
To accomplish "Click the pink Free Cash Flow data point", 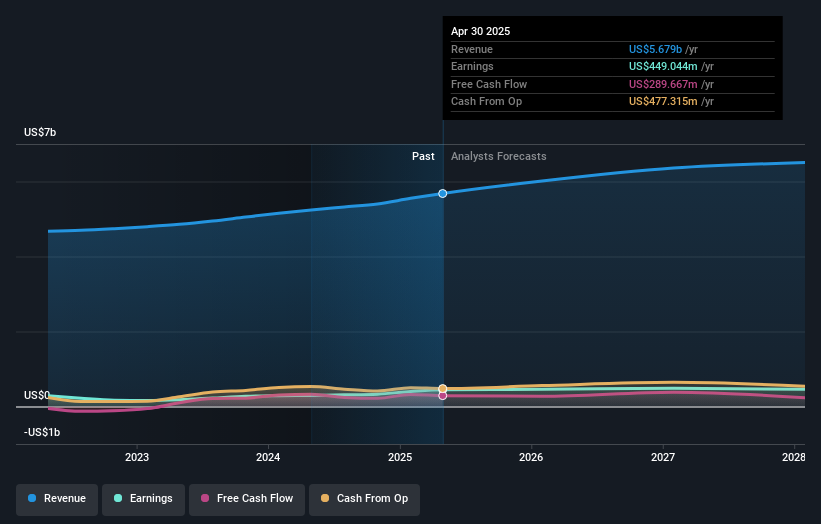I will click(x=443, y=396).
